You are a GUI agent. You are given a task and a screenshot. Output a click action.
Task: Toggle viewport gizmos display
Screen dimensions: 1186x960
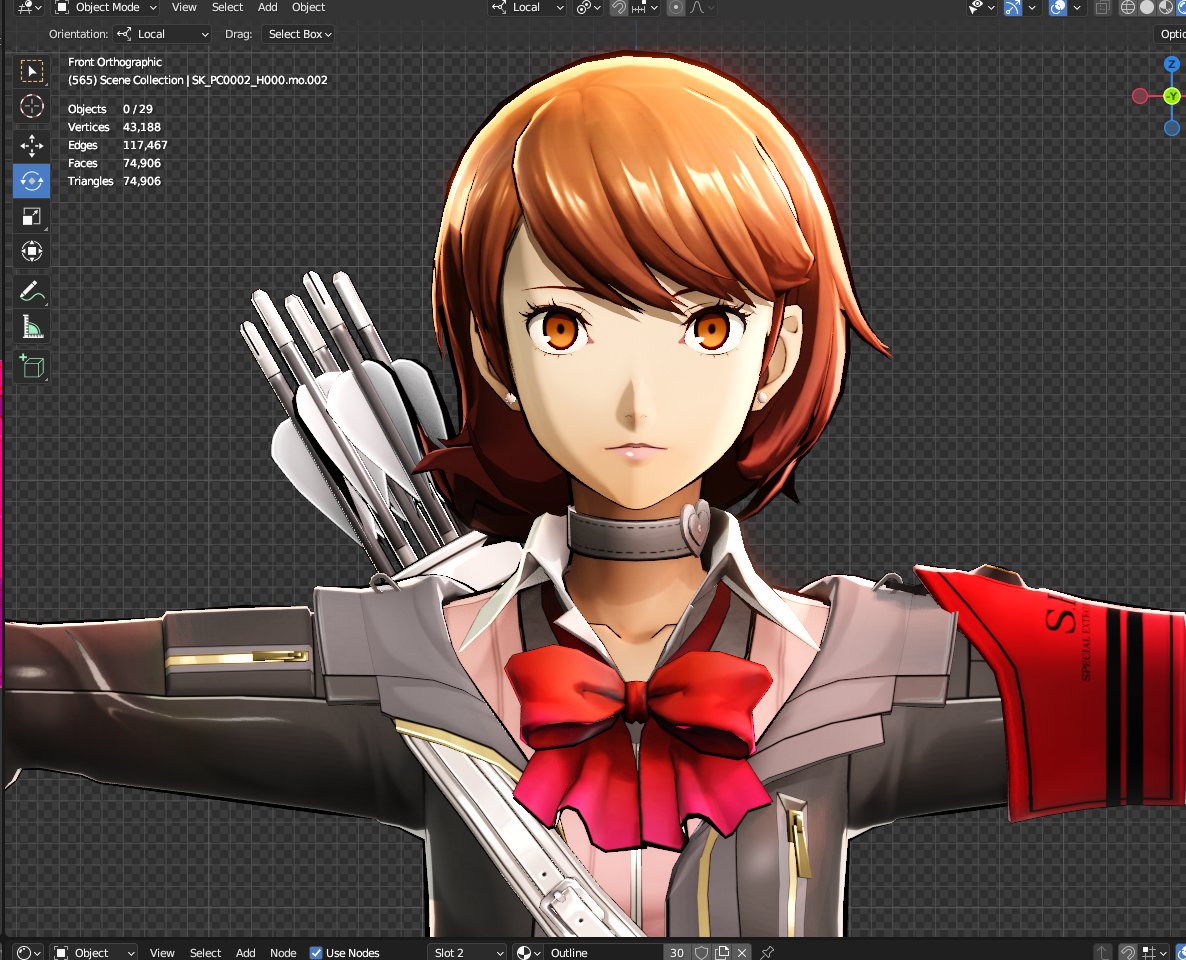1012,8
